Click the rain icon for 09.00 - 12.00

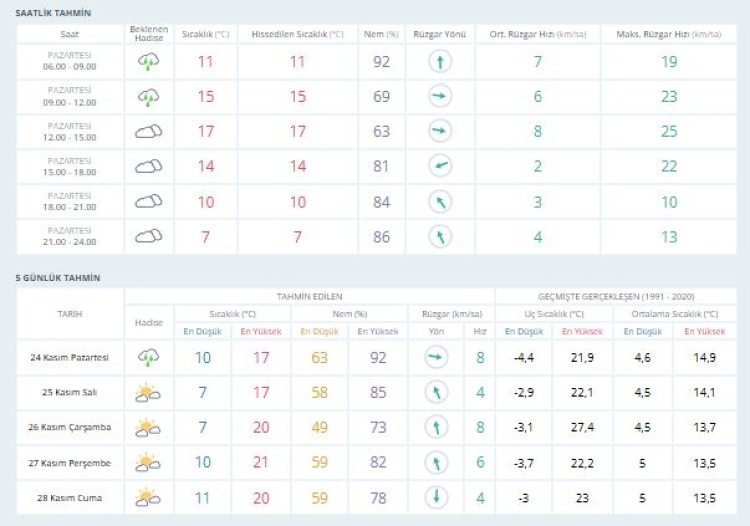(x=148, y=97)
